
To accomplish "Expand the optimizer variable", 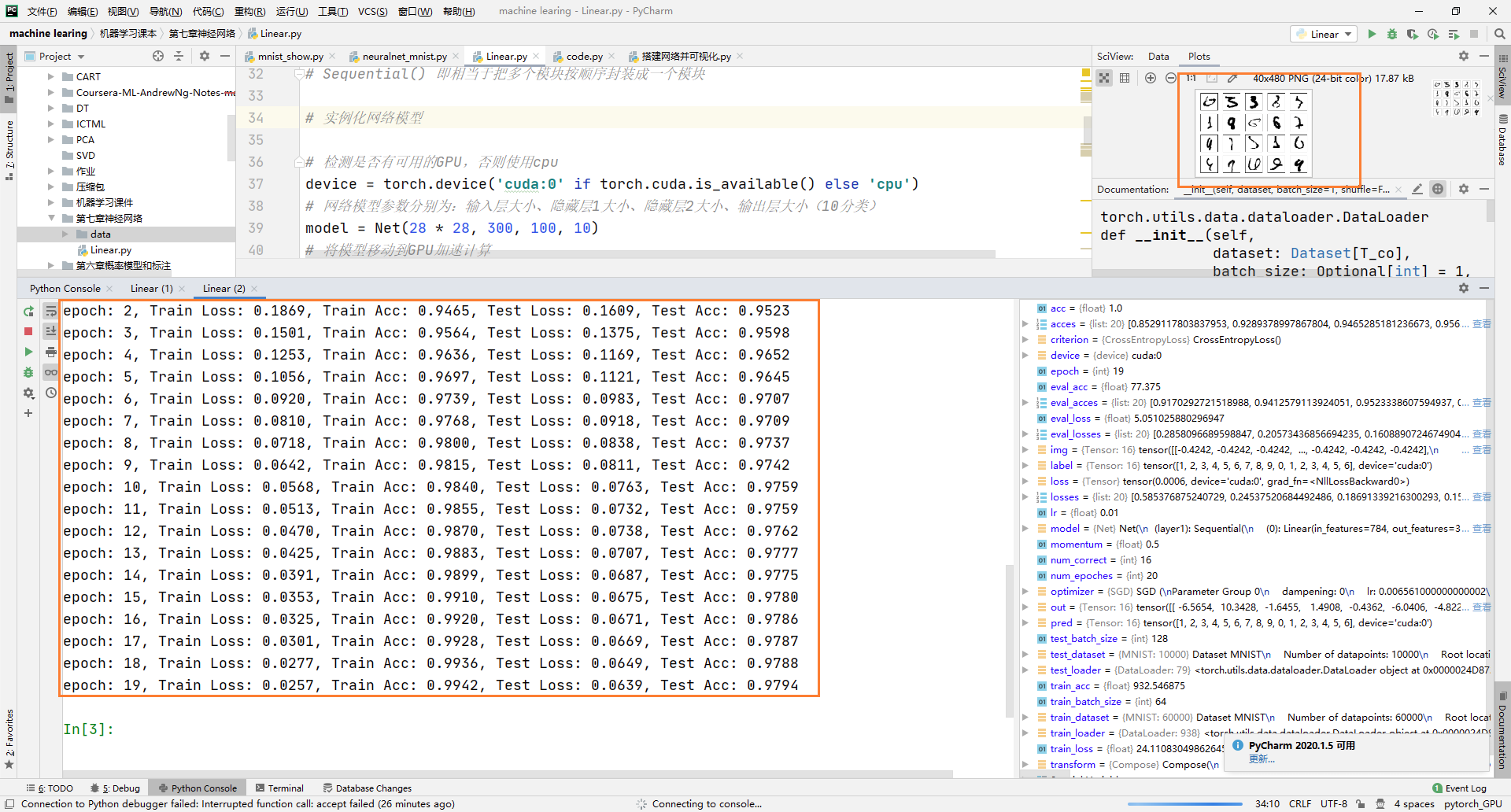I will 1025,591.
